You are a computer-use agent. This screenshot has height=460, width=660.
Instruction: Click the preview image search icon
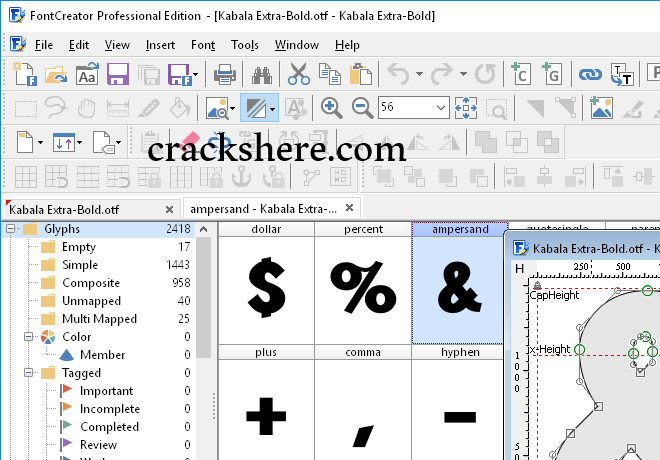pos(217,108)
